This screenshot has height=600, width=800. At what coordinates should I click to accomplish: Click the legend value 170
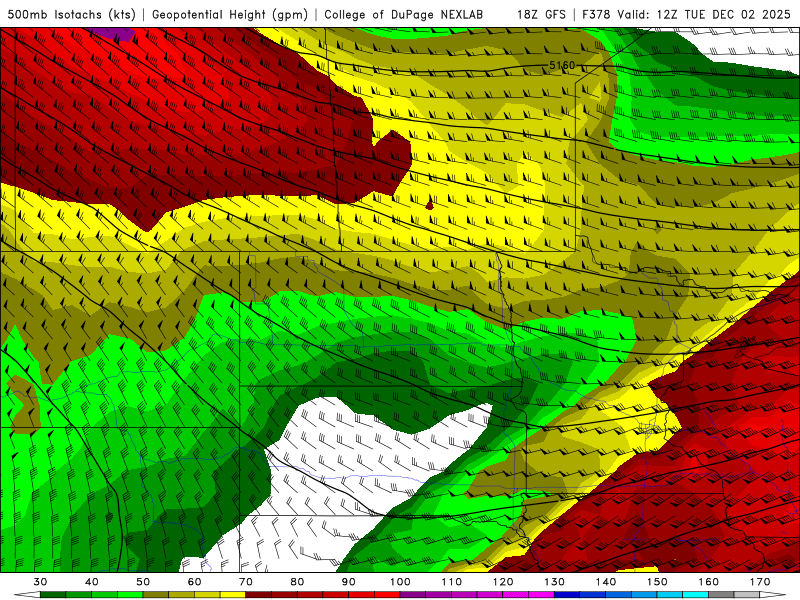(x=760, y=582)
